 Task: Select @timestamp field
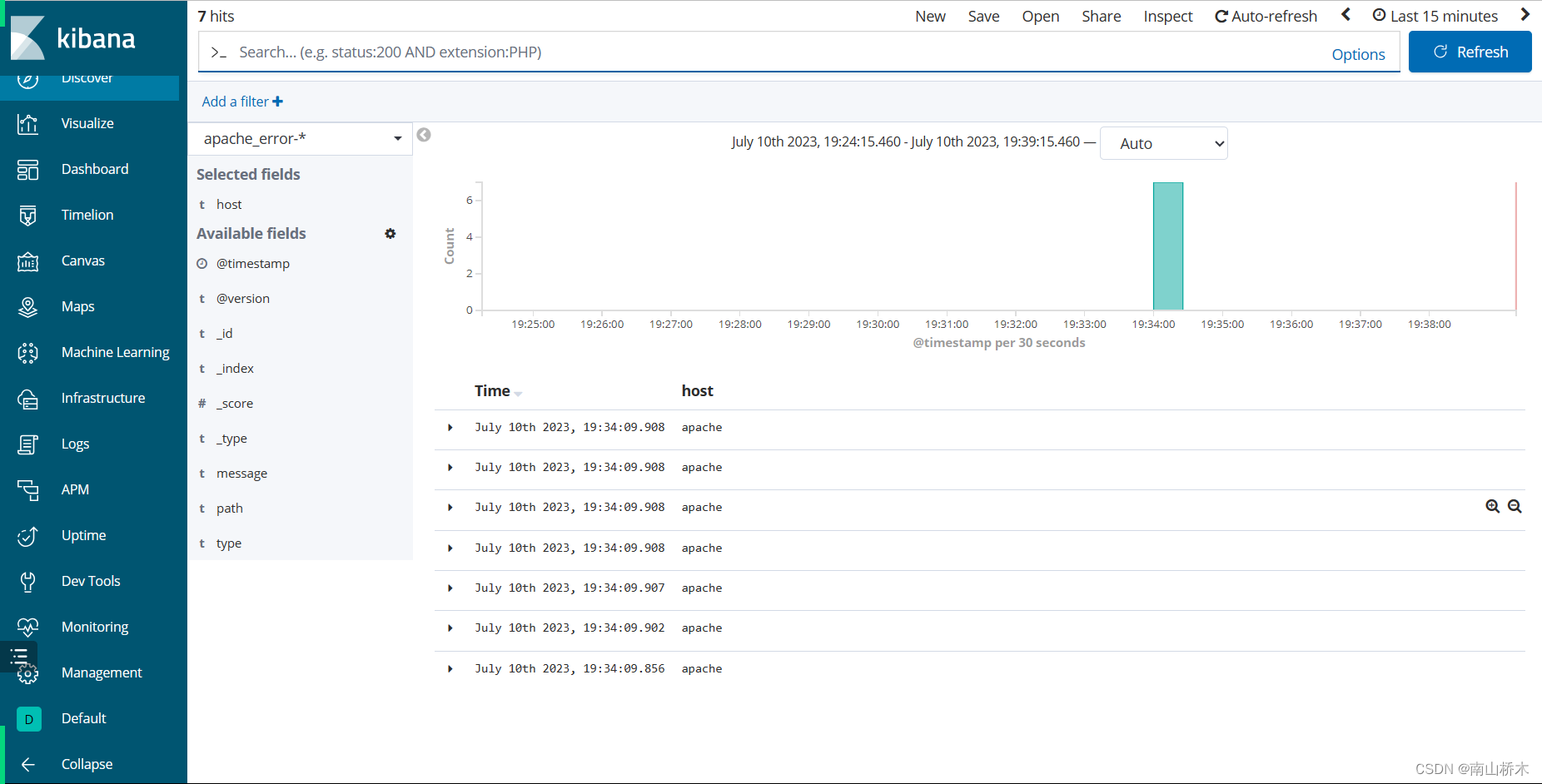click(x=253, y=264)
